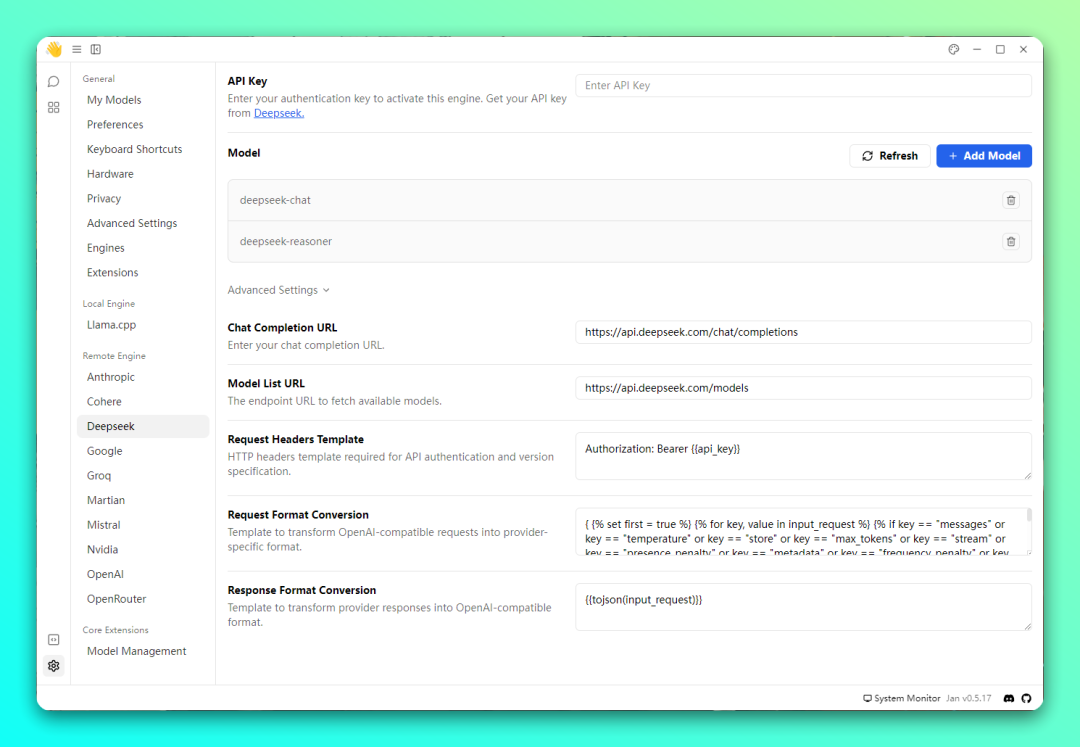The height and width of the screenshot is (747, 1080).
Task: Click the settings gear icon at bottom left
Action: 54,665
